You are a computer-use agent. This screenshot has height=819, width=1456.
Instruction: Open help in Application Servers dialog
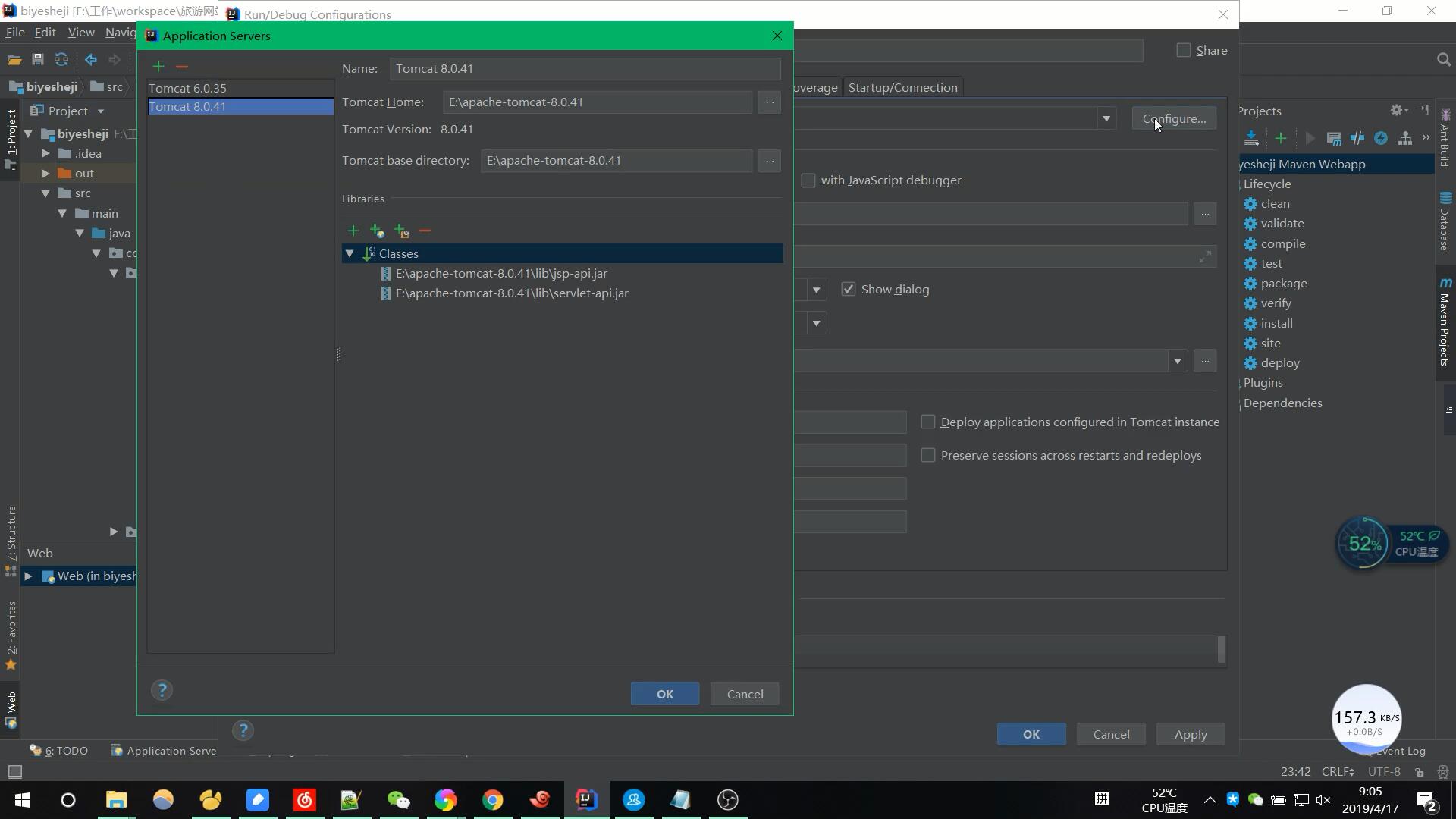[x=162, y=690]
